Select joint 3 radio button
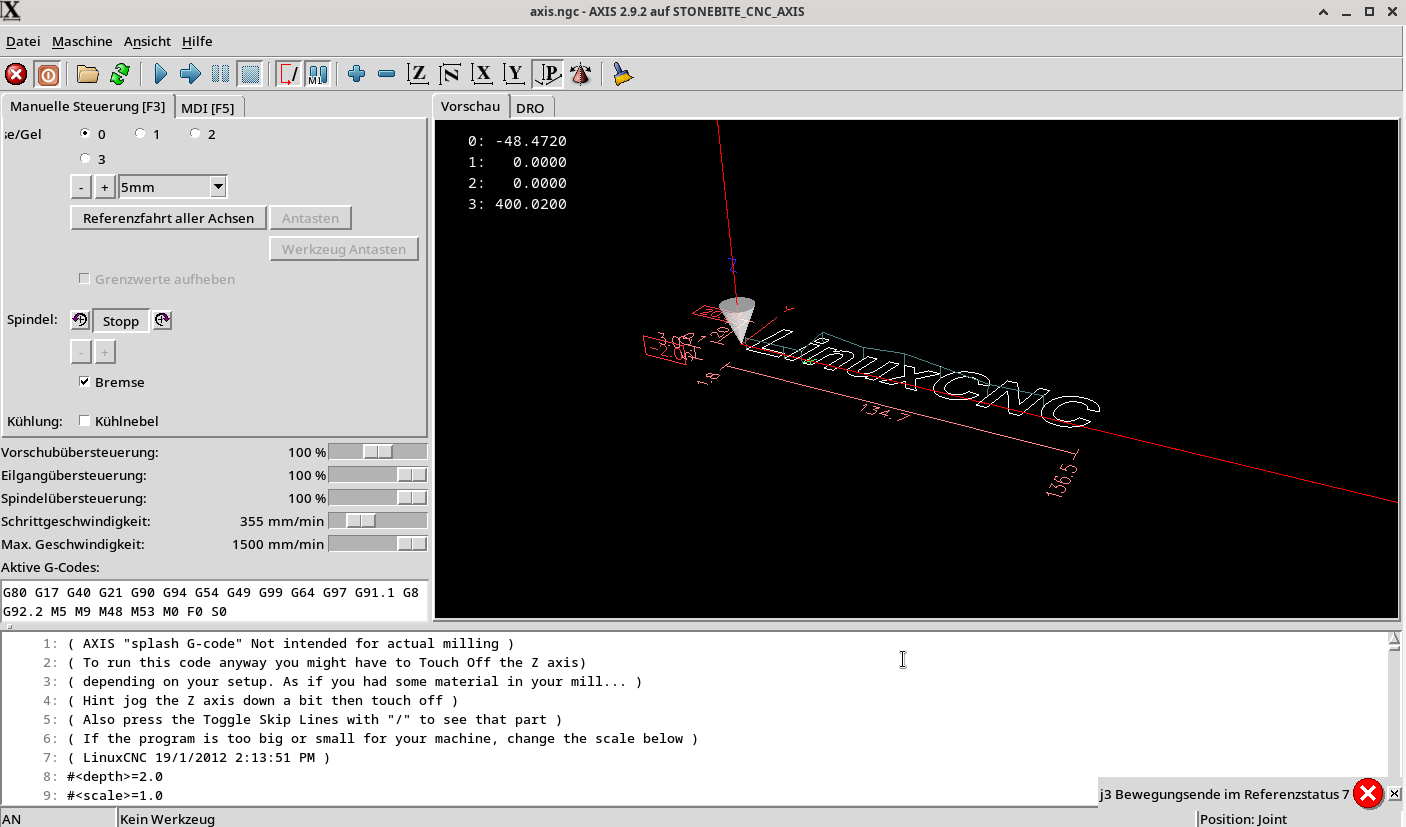This screenshot has height=827, width=1406. [86, 159]
